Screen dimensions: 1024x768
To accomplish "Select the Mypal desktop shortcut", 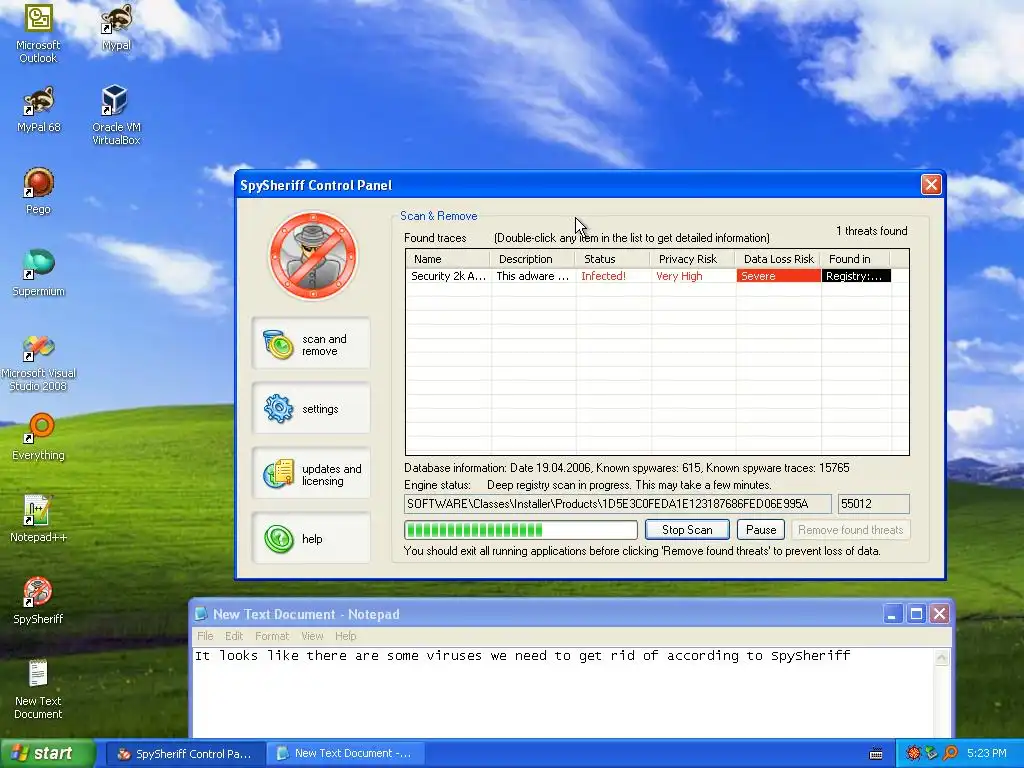I will tap(116, 27).
